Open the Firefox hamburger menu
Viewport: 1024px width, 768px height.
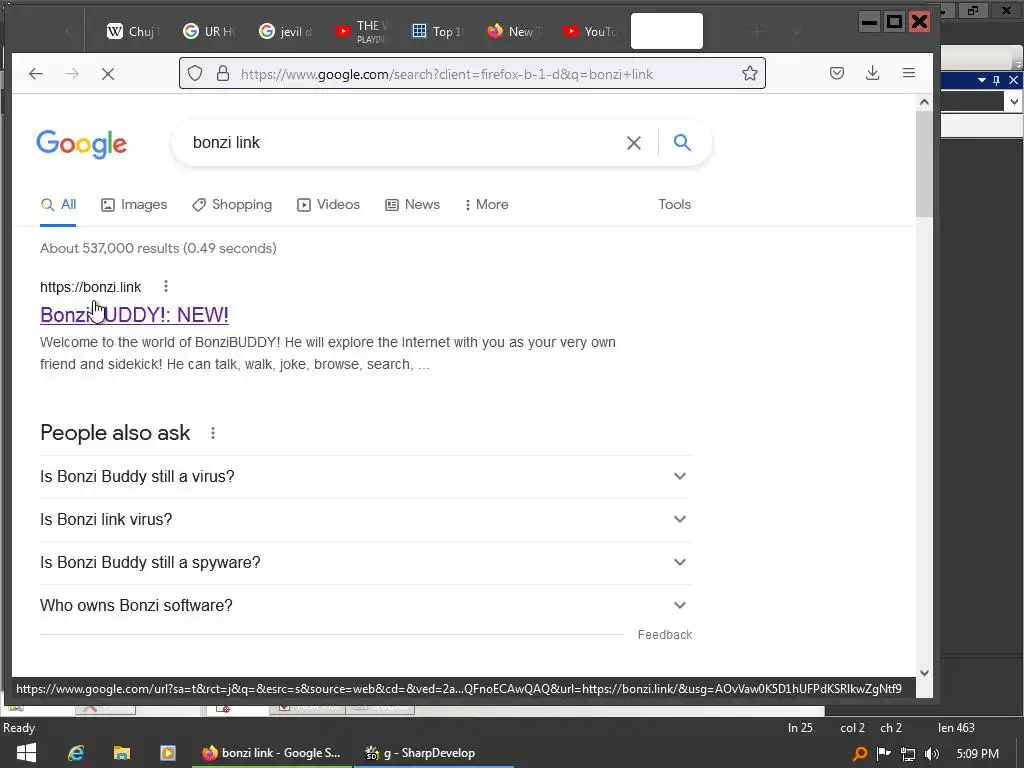pyautogui.click(x=908, y=73)
